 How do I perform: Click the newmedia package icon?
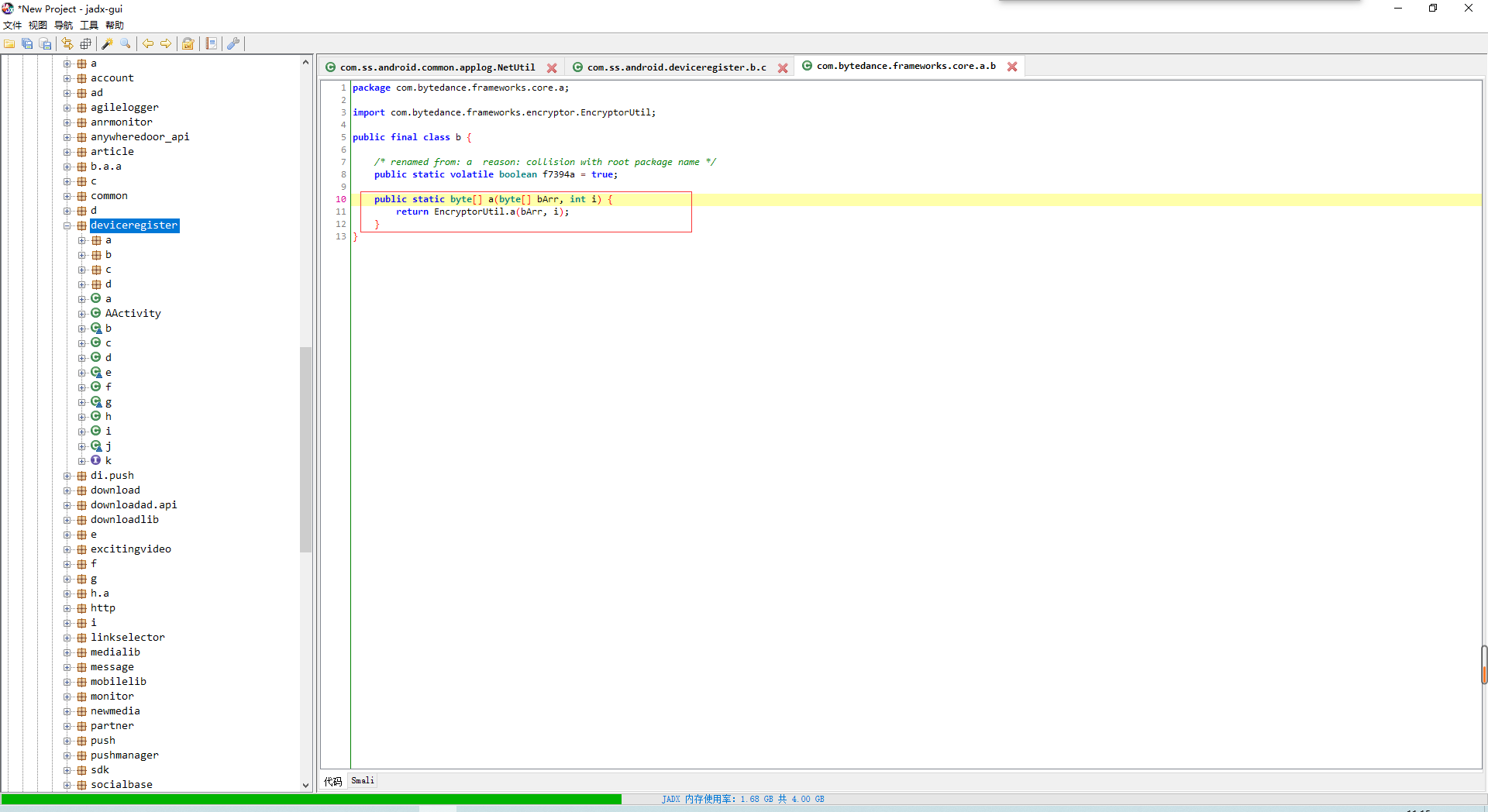click(x=81, y=711)
